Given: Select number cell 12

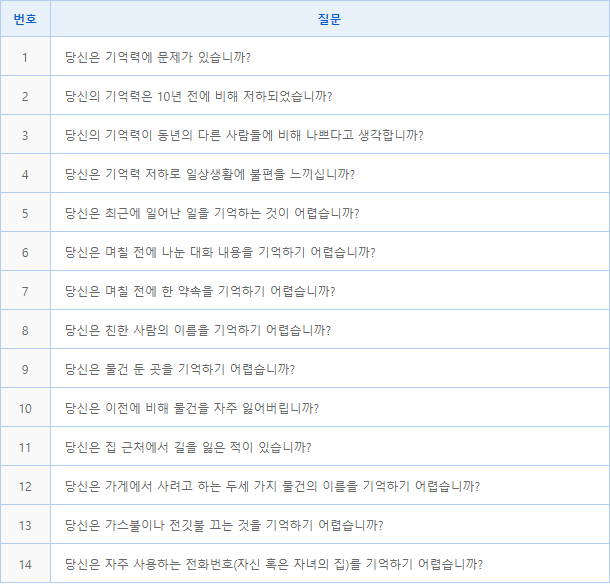Looking at the screenshot, I should (25, 485).
